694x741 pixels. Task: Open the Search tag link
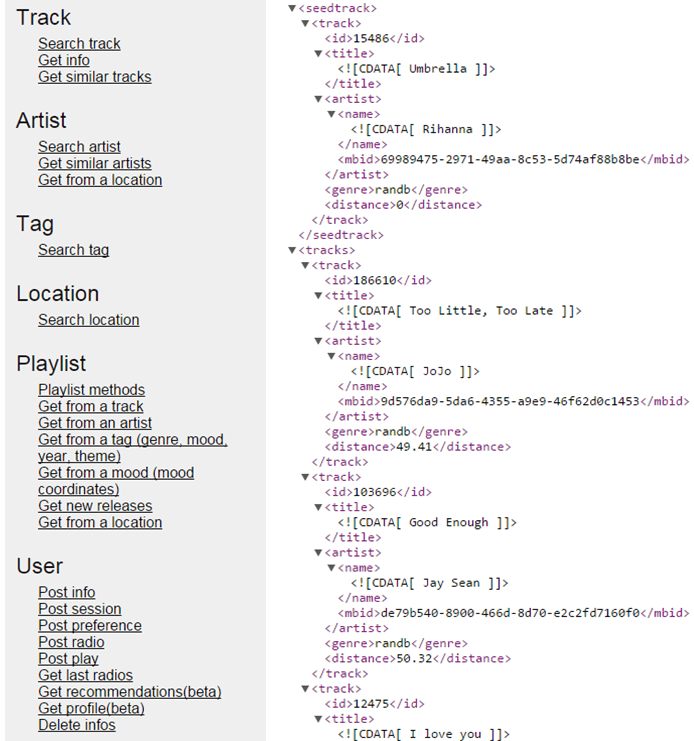(73, 250)
